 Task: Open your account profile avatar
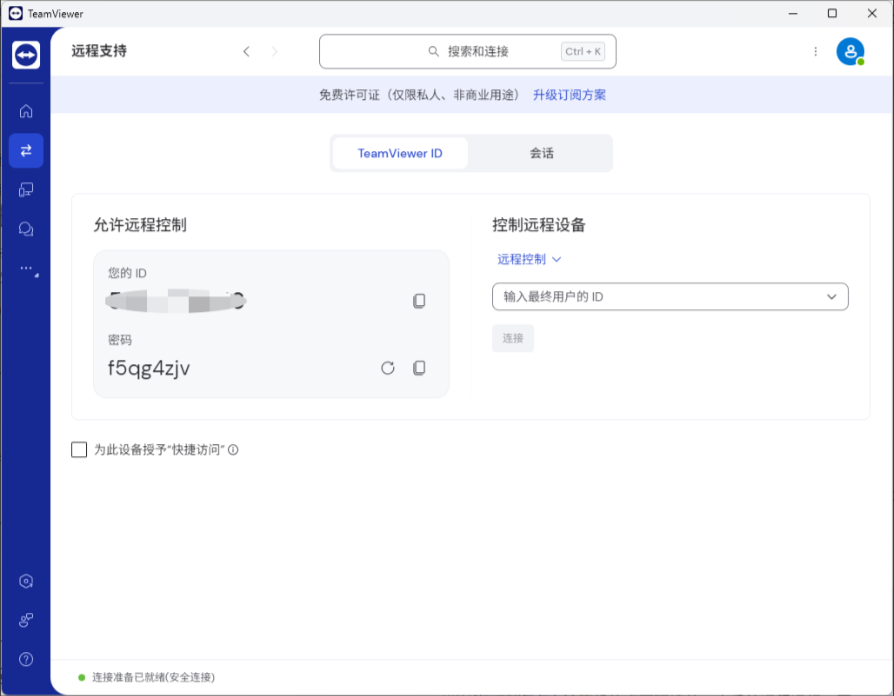[849, 50]
